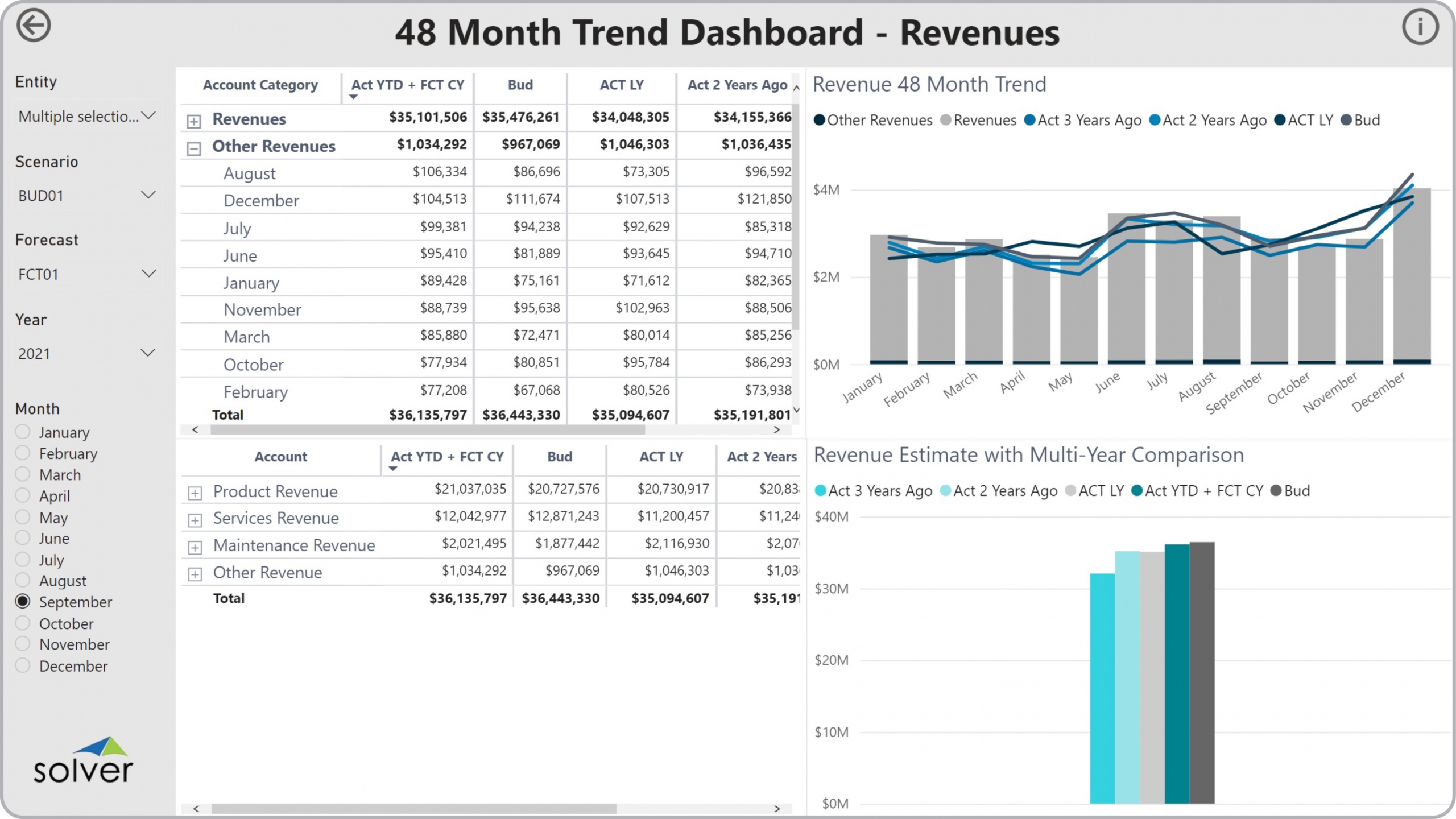Collapse the Other Revenues category row
Viewport: 1456px width, 819px height.
[x=194, y=148]
